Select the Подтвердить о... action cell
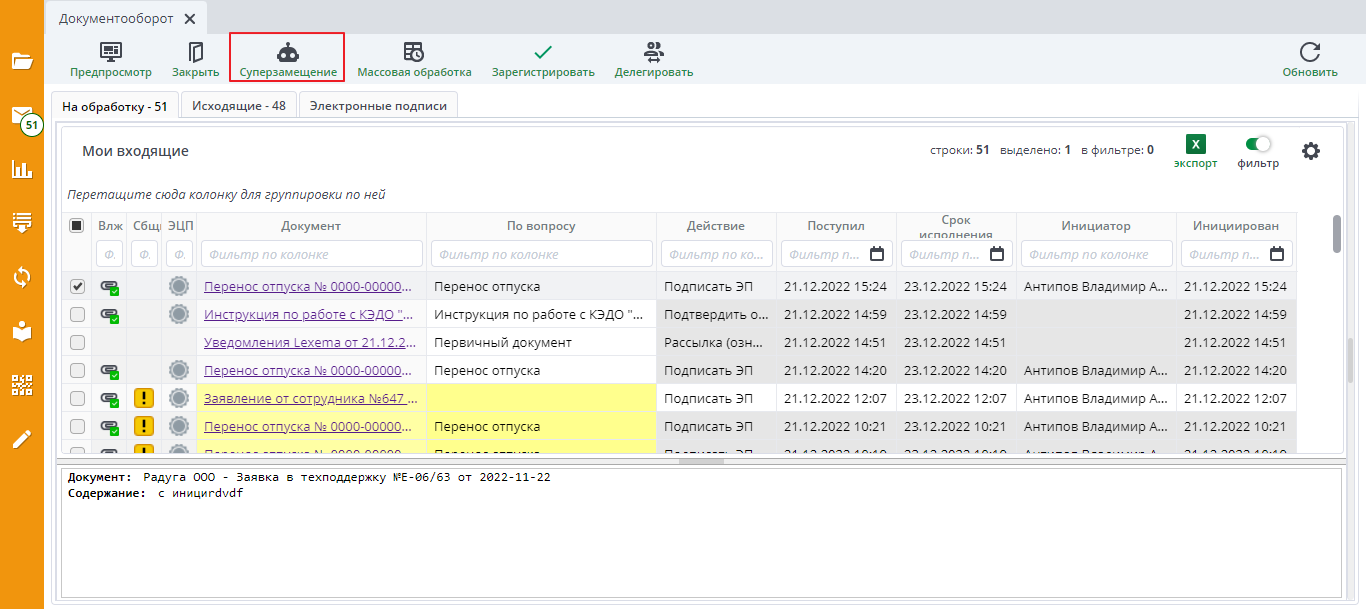The height and width of the screenshot is (609, 1366). click(x=716, y=314)
